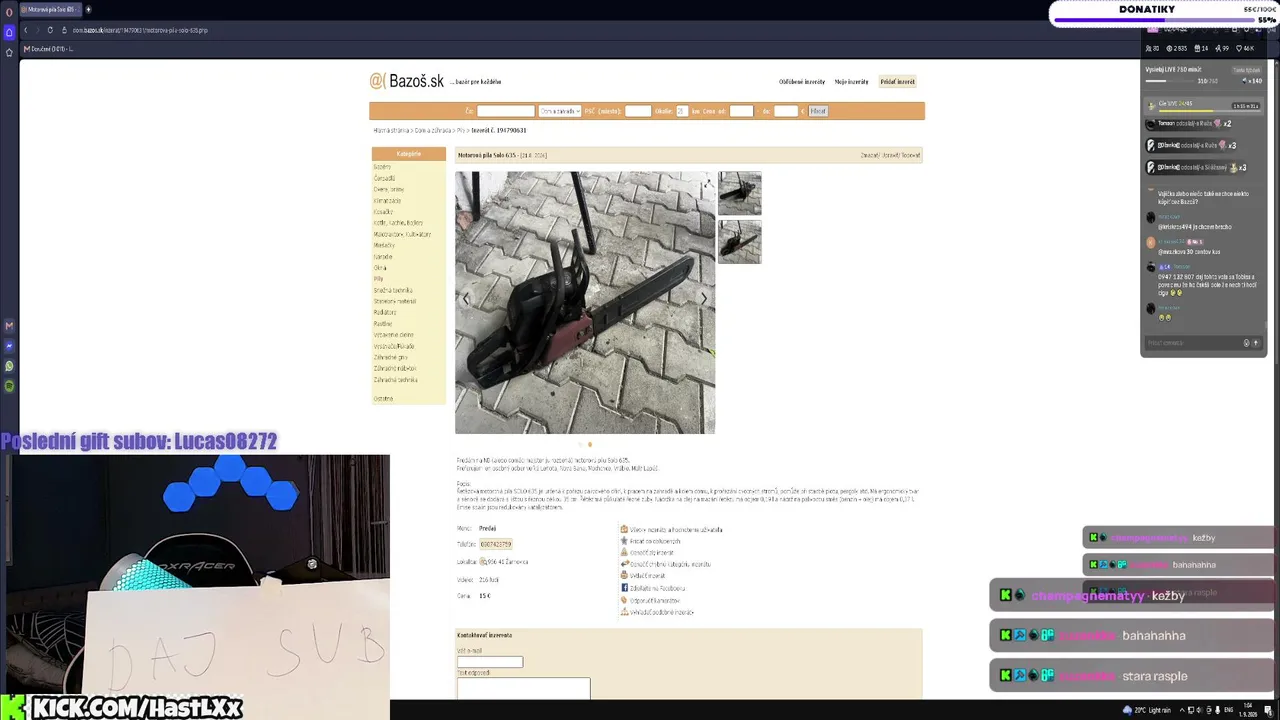Open the category dropdown in the search bar
This screenshot has height=720, width=1280.
559,111
